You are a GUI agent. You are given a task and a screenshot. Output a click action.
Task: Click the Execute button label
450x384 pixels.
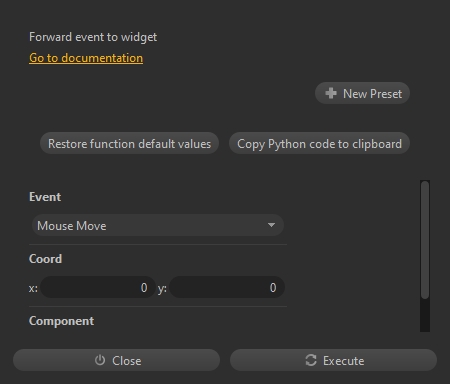coord(343,361)
